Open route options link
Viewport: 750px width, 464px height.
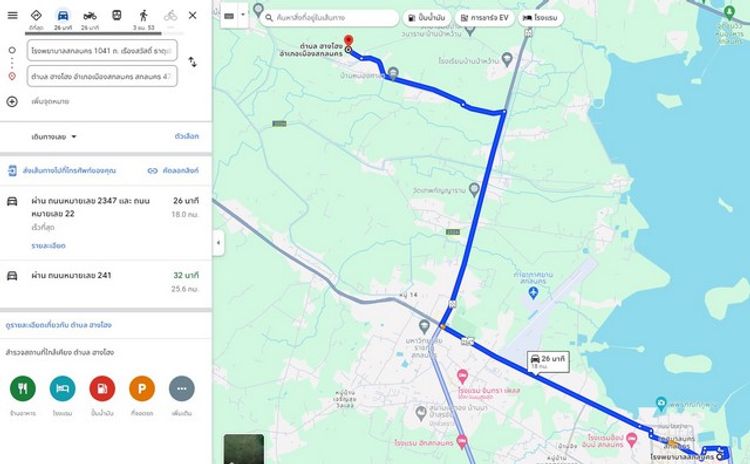point(187,136)
